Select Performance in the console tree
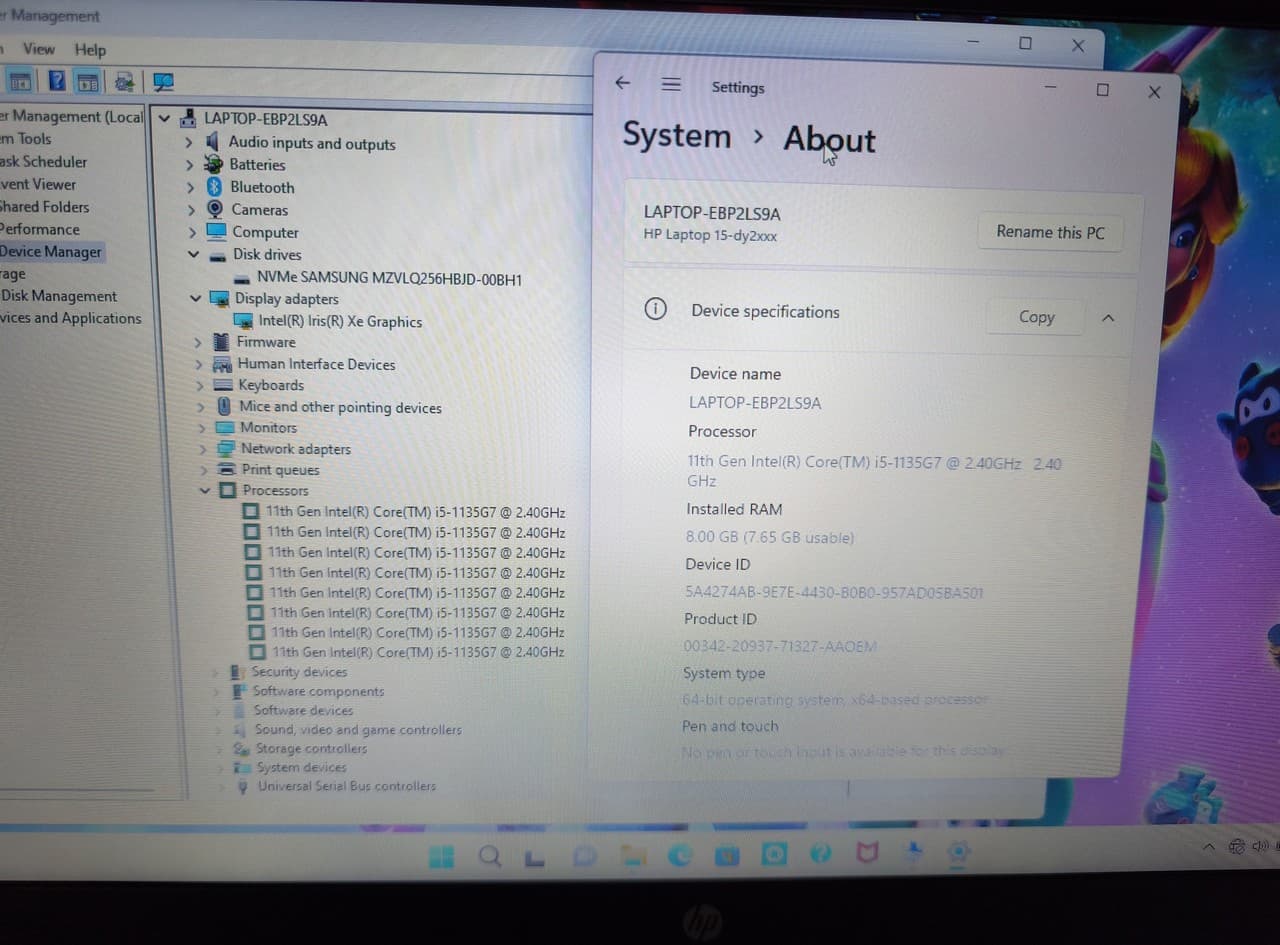The width and height of the screenshot is (1280, 945). click(x=40, y=229)
